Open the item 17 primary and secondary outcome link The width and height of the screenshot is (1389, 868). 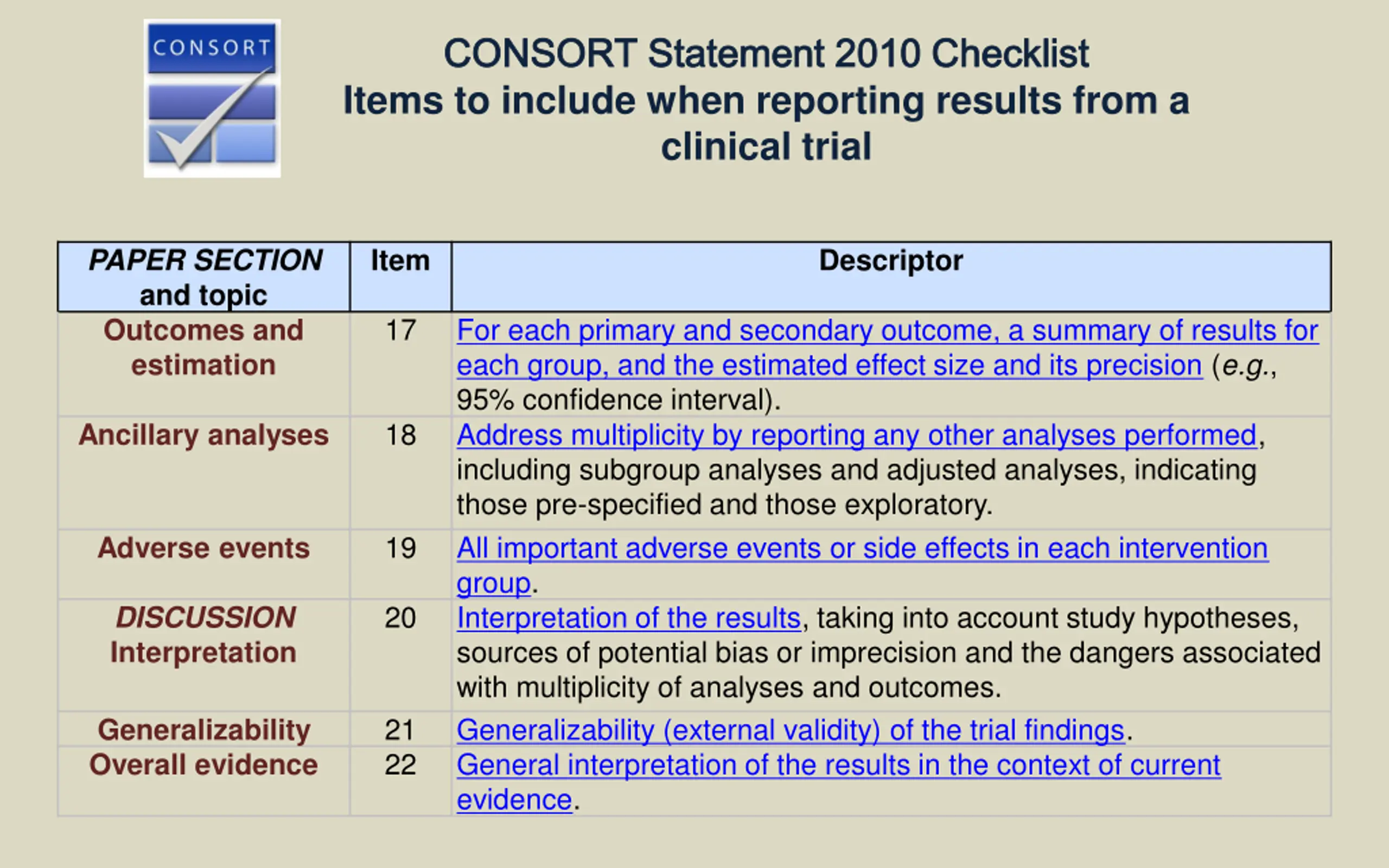point(887,348)
